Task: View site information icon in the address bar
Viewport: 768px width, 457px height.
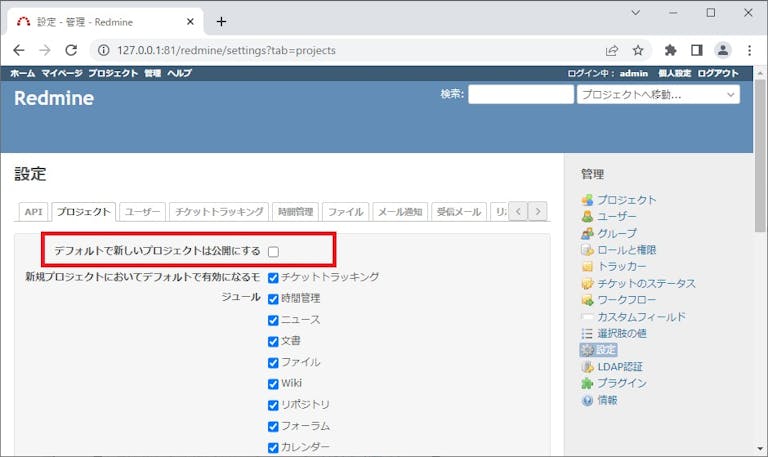Action: (103, 50)
